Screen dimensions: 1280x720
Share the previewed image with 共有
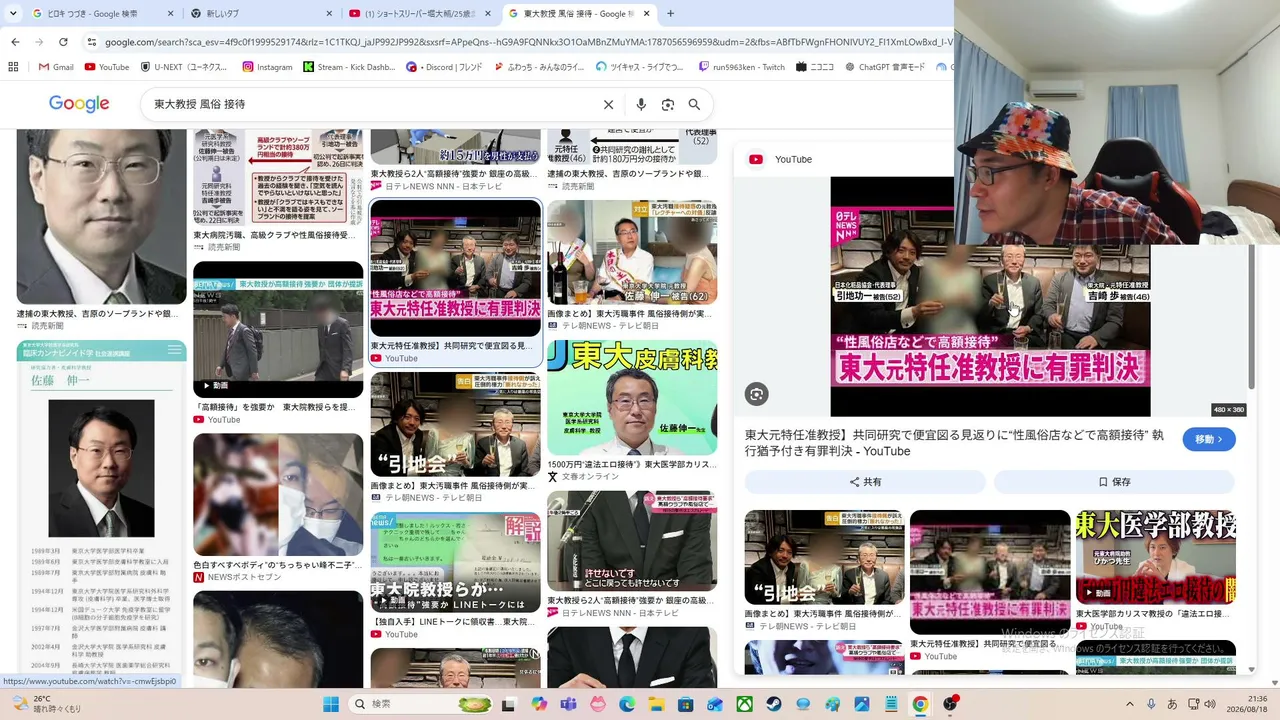click(x=865, y=482)
